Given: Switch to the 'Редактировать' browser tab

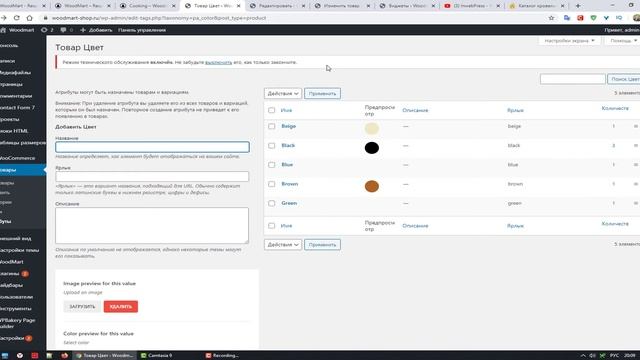Looking at the screenshot, I should 278,6.
